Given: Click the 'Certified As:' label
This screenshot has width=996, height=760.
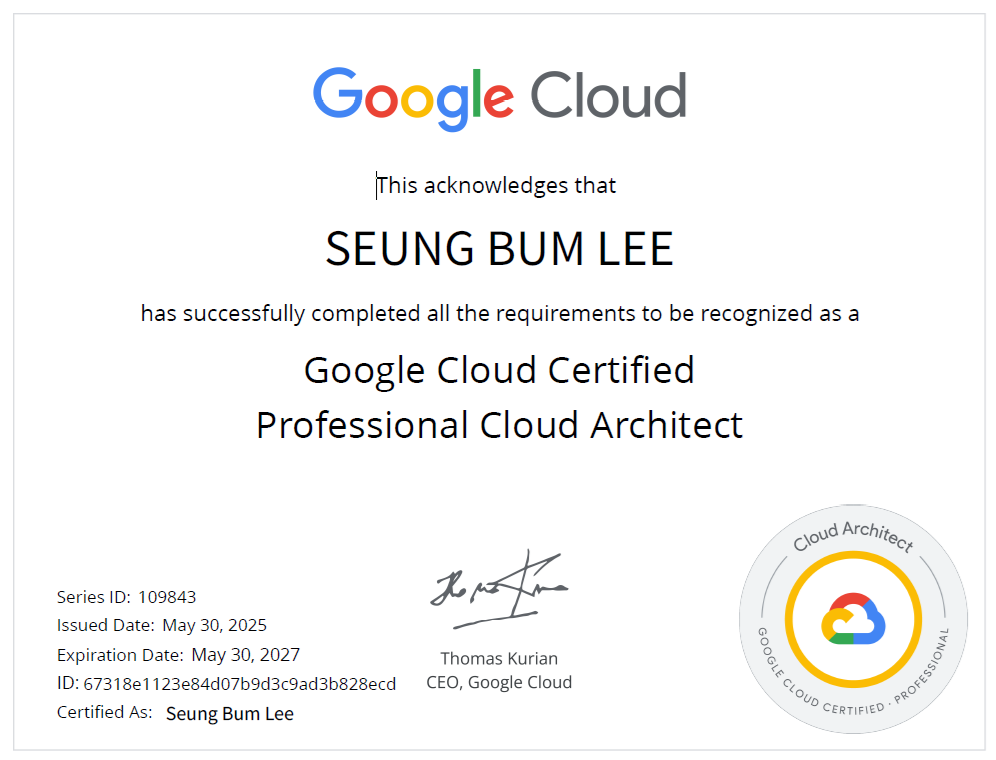Looking at the screenshot, I should [105, 712].
